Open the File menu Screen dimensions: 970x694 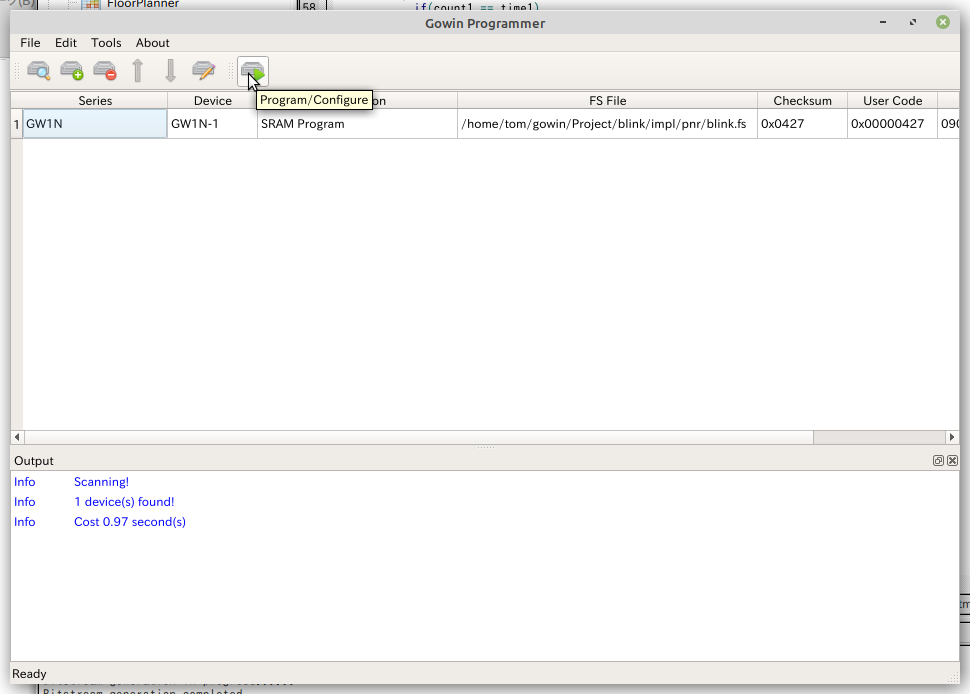click(30, 43)
